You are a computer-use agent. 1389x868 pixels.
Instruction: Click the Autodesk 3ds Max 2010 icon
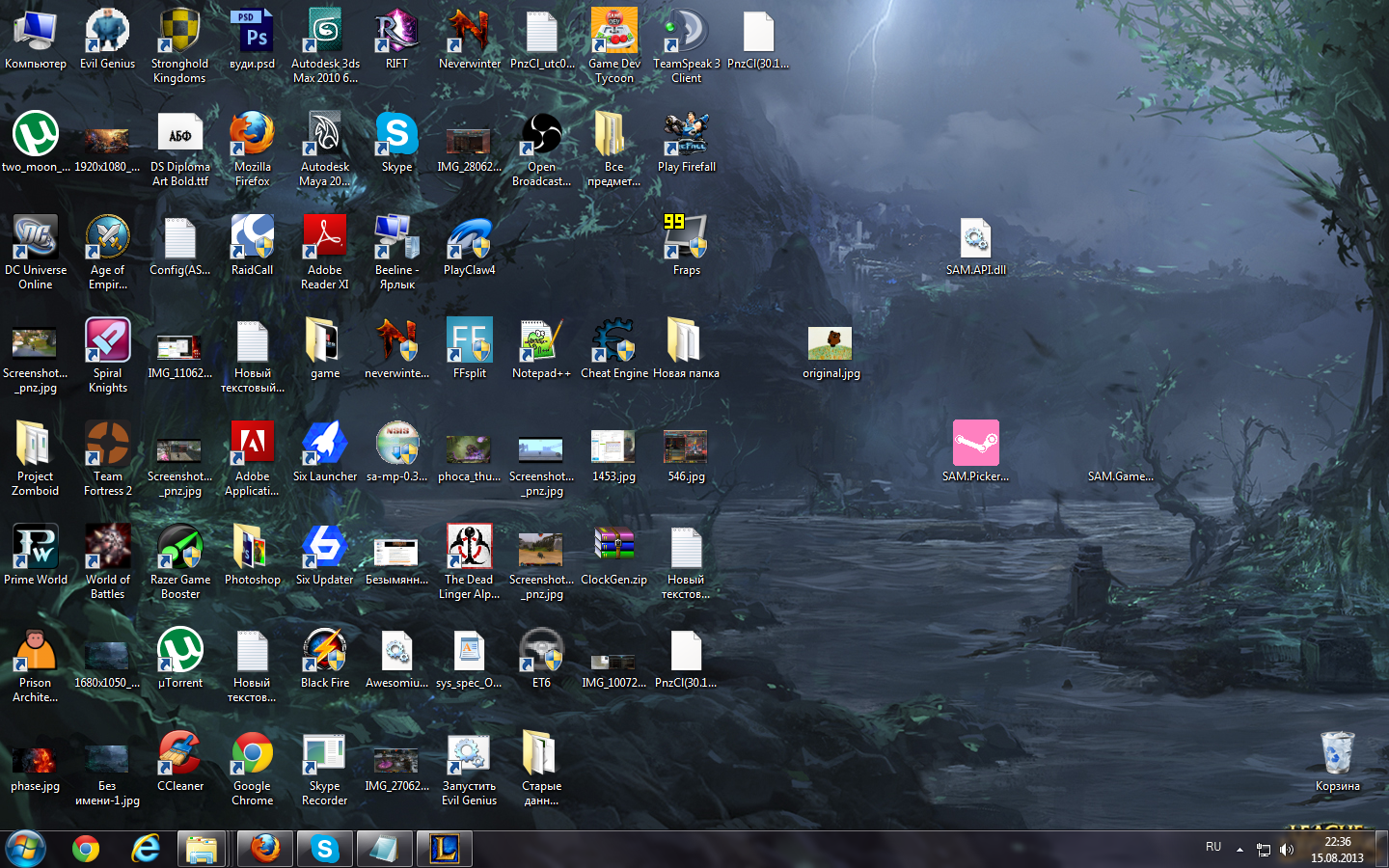pos(325,45)
